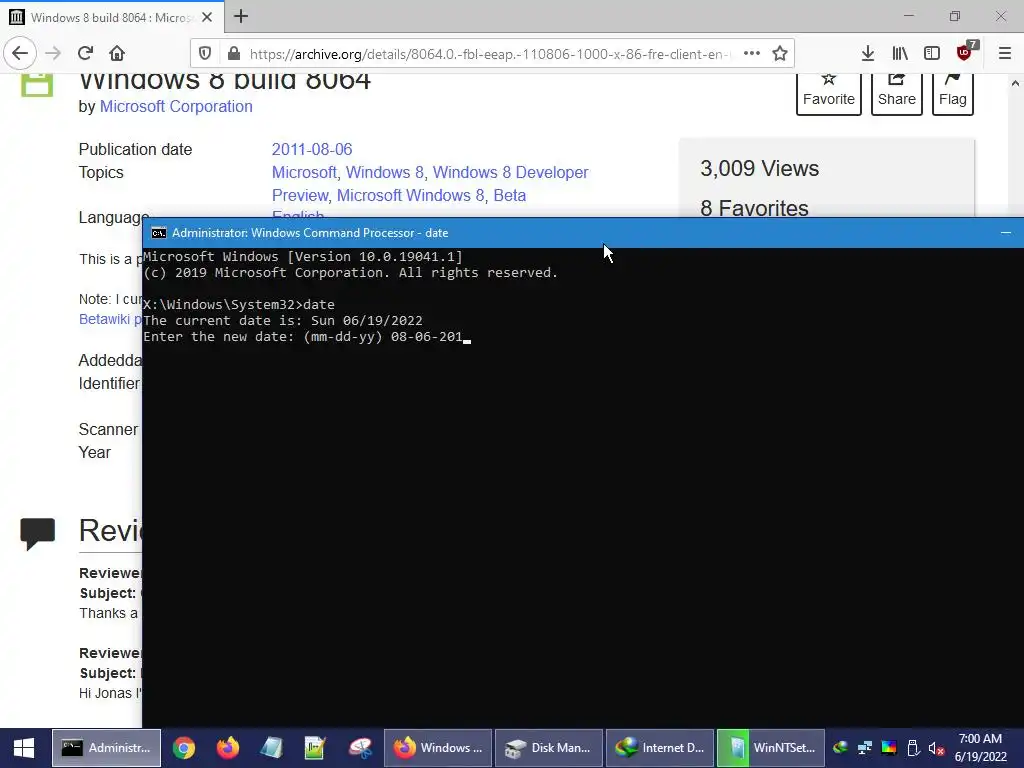Click the green floppy disk software icon
This screenshot has height=768, width=1024.
(x=37, y=85)
